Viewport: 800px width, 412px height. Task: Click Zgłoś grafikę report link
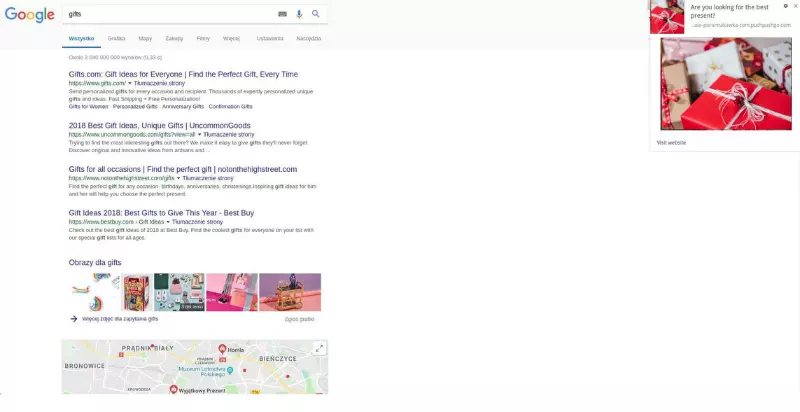(x=299, y=319)
